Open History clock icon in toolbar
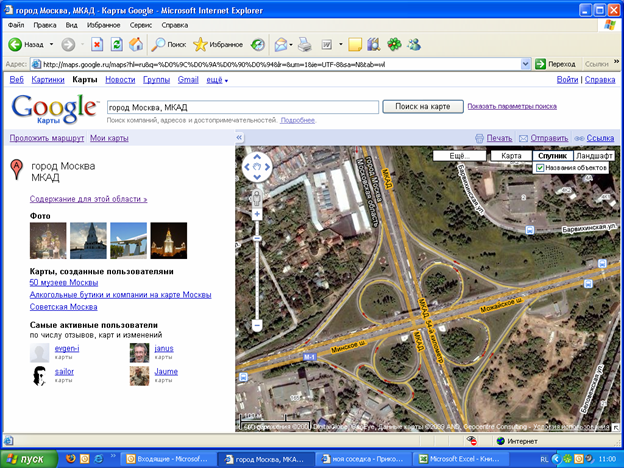This screenshot has width=625, height=469. point(257,44)
